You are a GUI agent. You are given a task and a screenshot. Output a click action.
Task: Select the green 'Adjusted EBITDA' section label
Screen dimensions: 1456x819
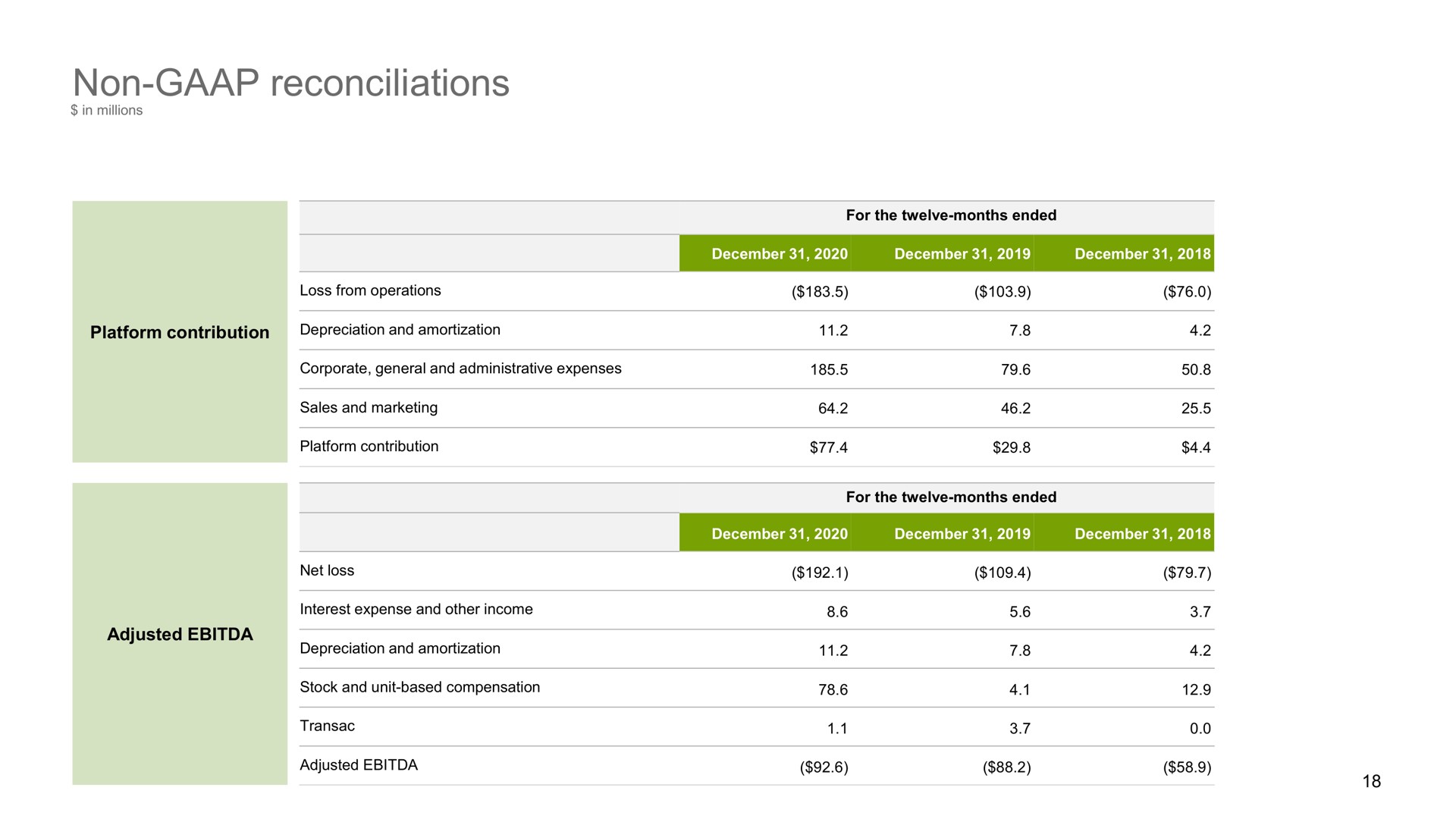tap(180, 634)
